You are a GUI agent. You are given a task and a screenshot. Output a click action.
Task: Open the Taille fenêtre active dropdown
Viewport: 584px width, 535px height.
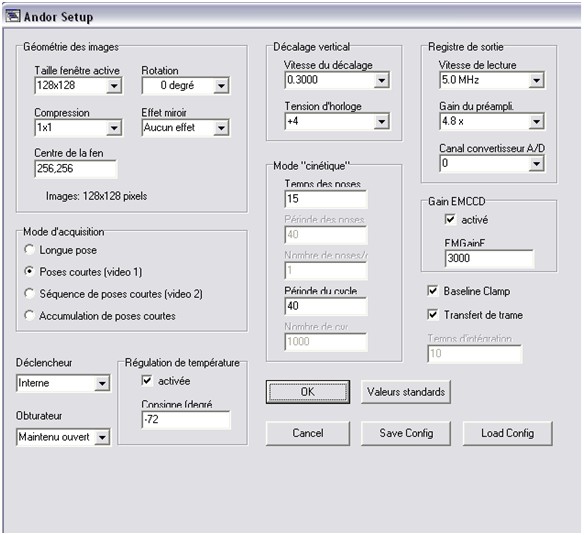coord(79,86)
